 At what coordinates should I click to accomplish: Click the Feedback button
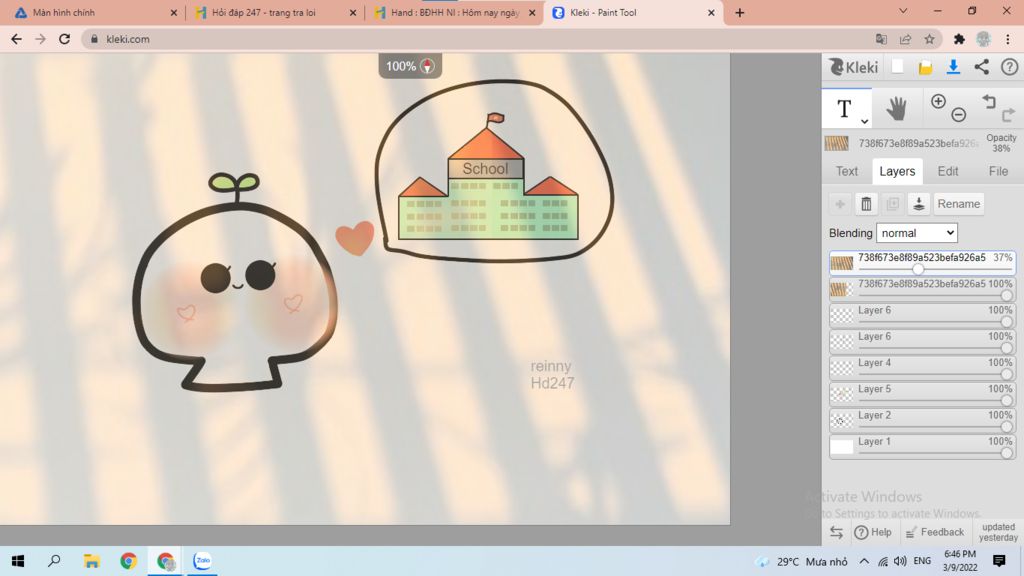click(935, 532)
